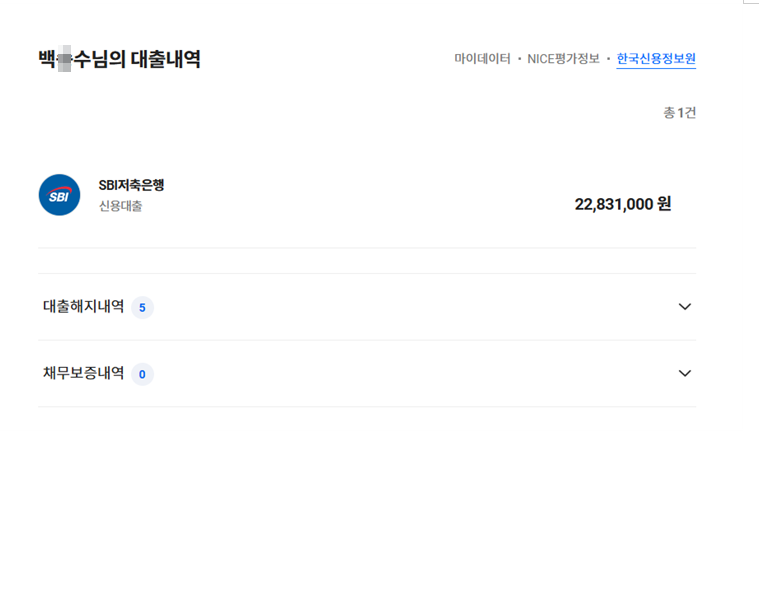Switch to the NICE평가정보 tab
Viewport: 759px width, 607px height.
pos(563,59)
